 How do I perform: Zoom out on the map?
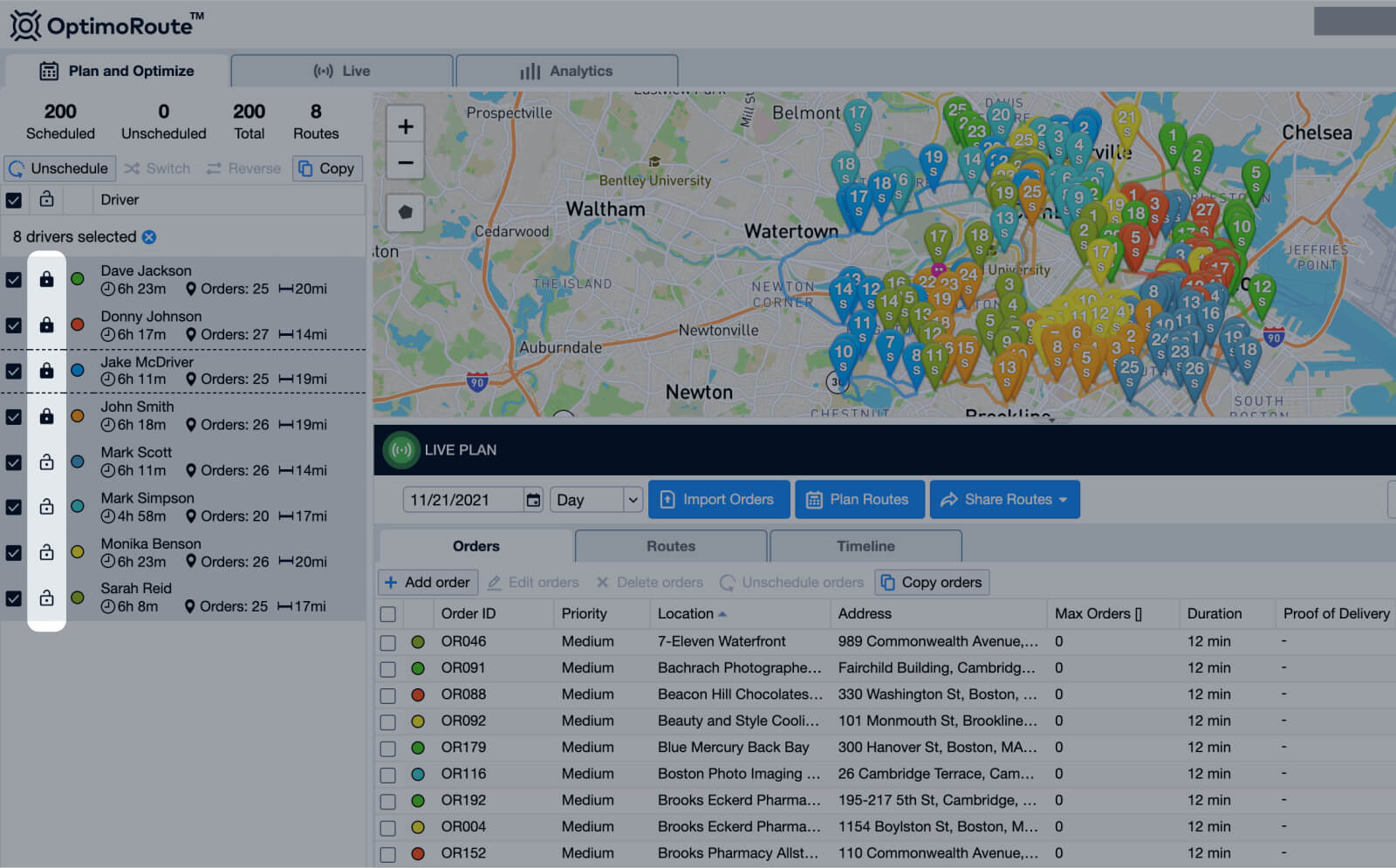(405, 162)
